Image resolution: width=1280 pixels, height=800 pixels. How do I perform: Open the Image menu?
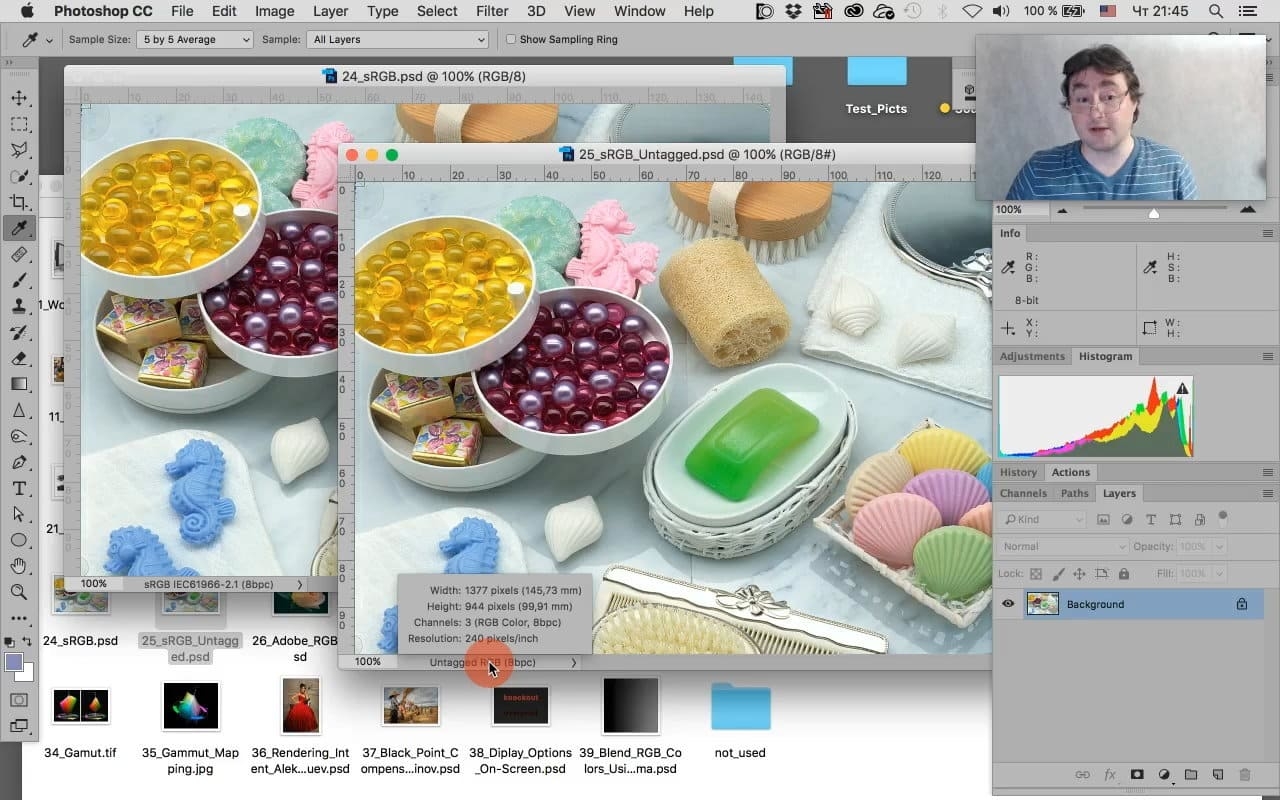(x=274, y=11)
